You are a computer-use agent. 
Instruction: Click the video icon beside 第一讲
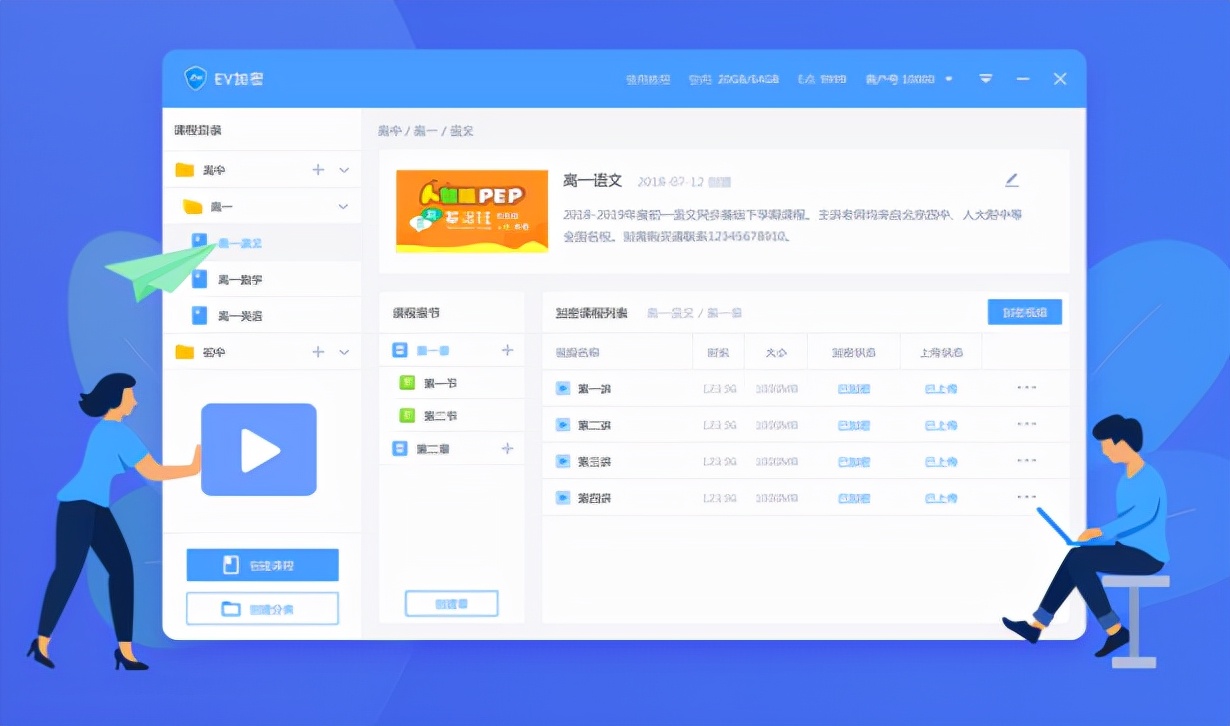click(x=562, y=388)
